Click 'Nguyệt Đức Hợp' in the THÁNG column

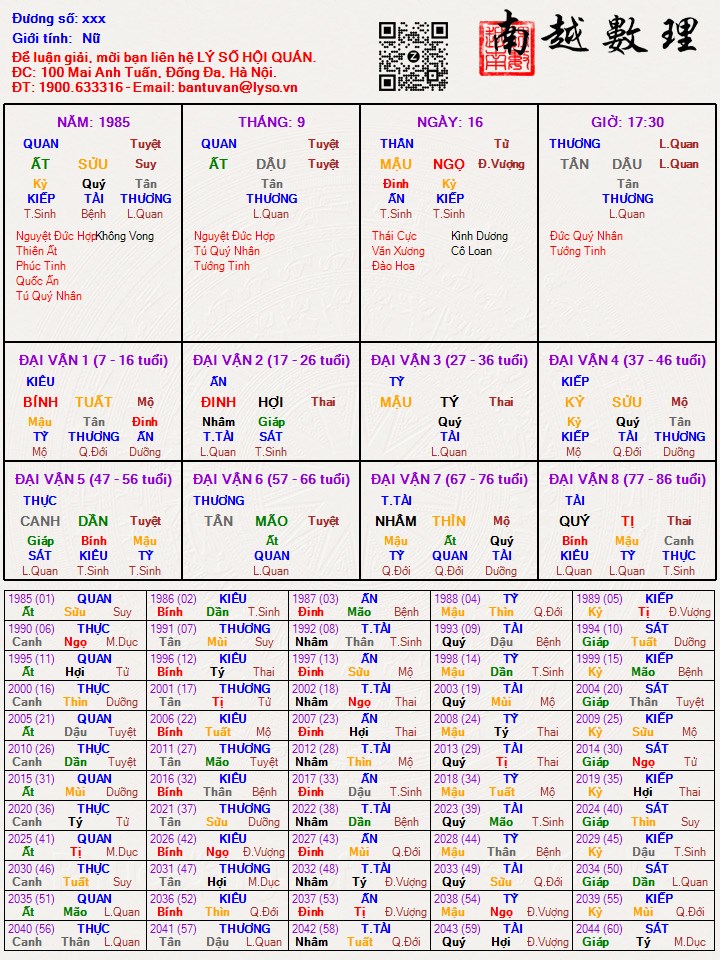coord(234,236)
